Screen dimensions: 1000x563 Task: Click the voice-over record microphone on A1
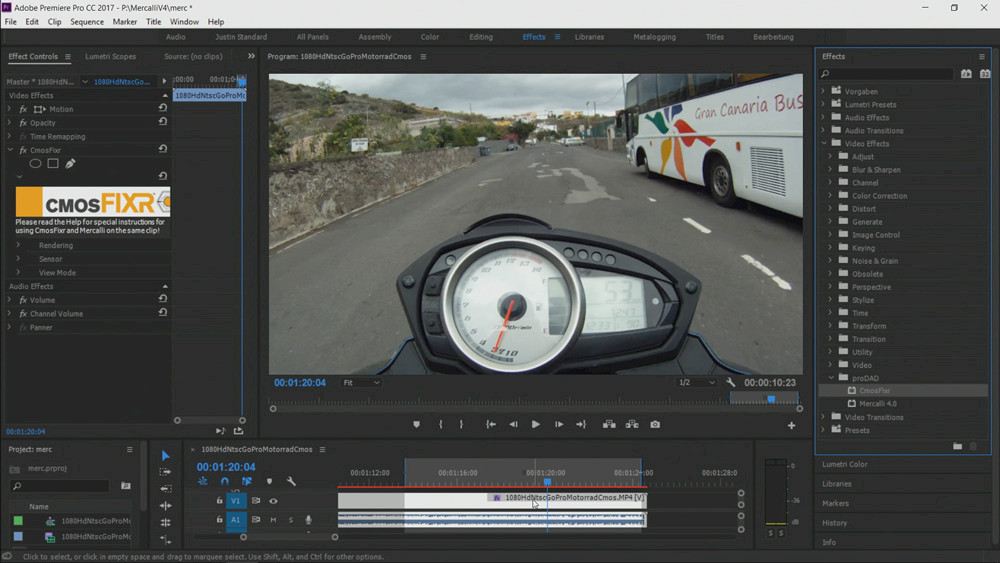(308, 520)
